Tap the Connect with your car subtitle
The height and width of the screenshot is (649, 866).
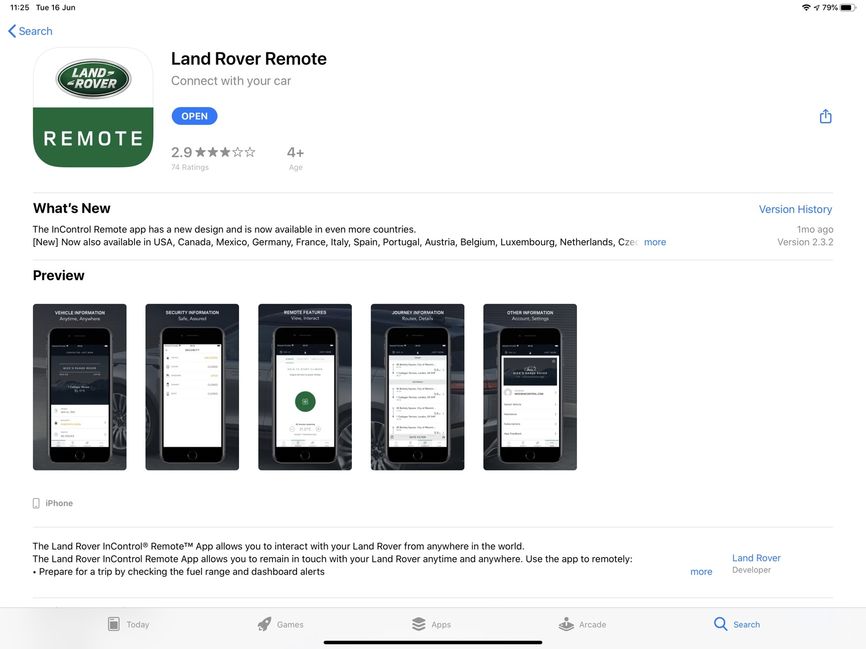click(x=231, y=81)
